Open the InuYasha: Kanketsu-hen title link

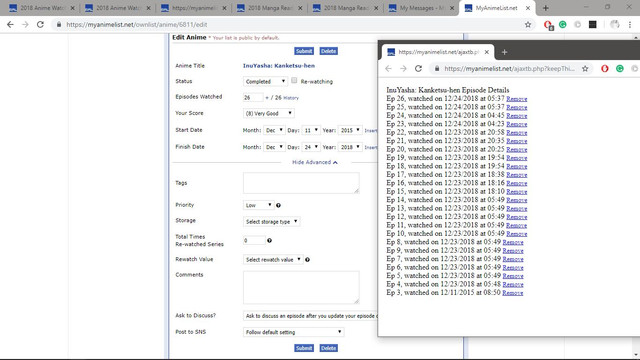tap(279, 66)
